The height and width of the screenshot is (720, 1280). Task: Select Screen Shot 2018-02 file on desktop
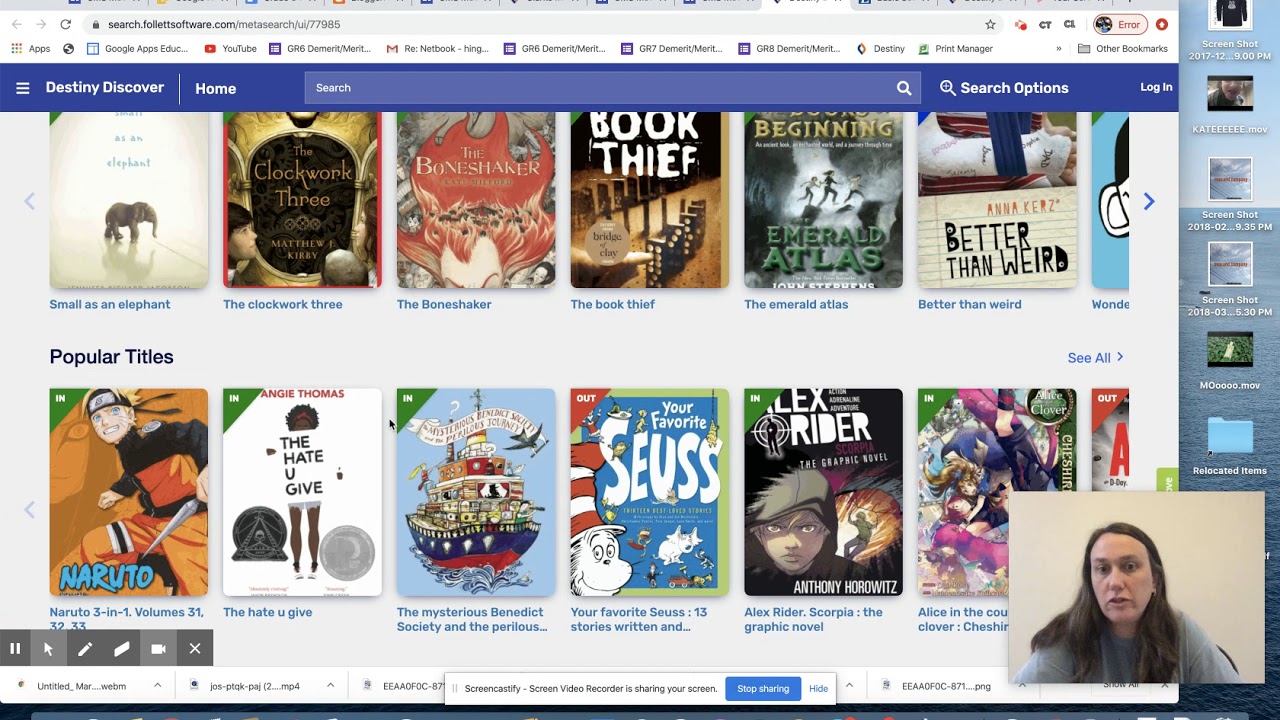pyautogui.click(x=1230, y=195)
